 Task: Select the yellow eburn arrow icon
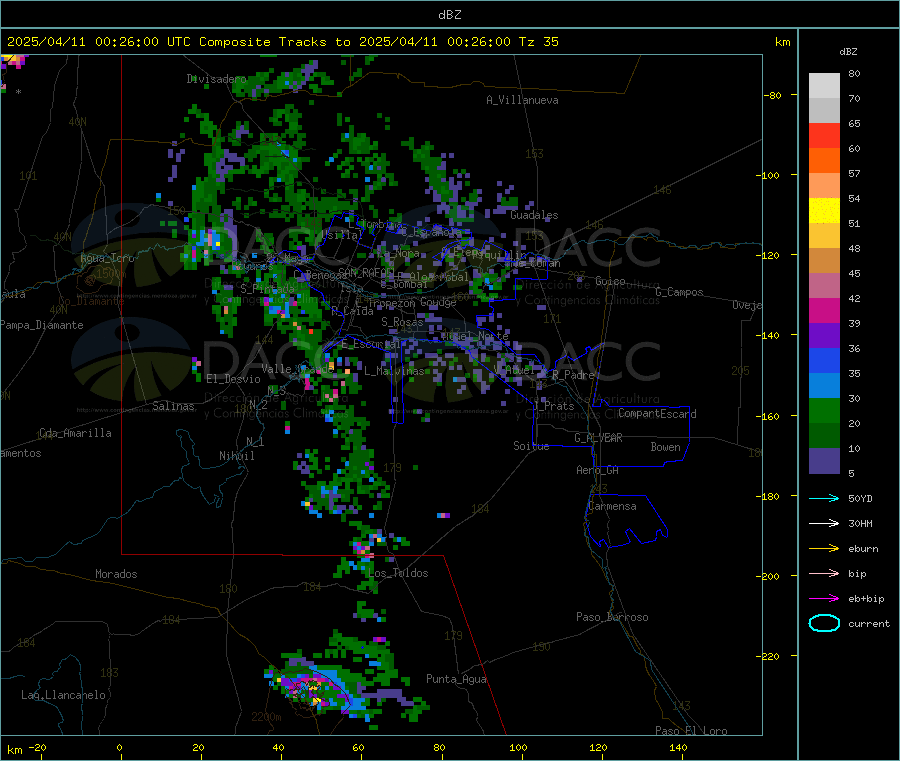tap(824, 549)
